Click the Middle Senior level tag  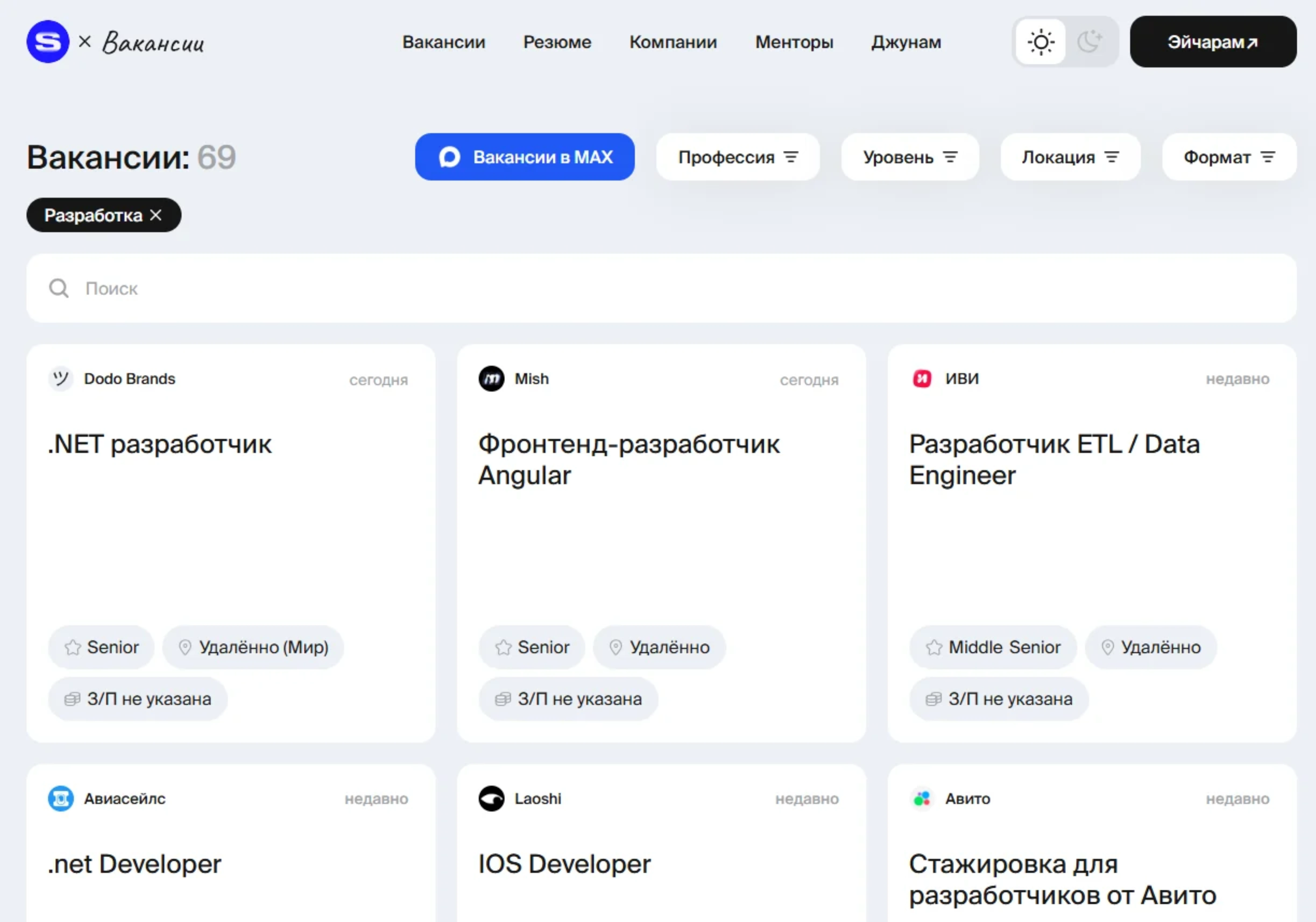coord(993,647)
